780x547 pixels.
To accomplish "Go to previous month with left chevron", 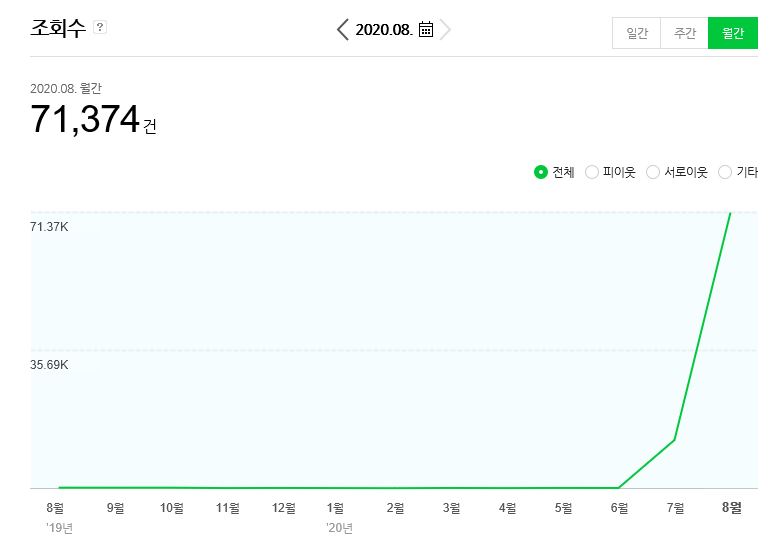I will [343, 29].
